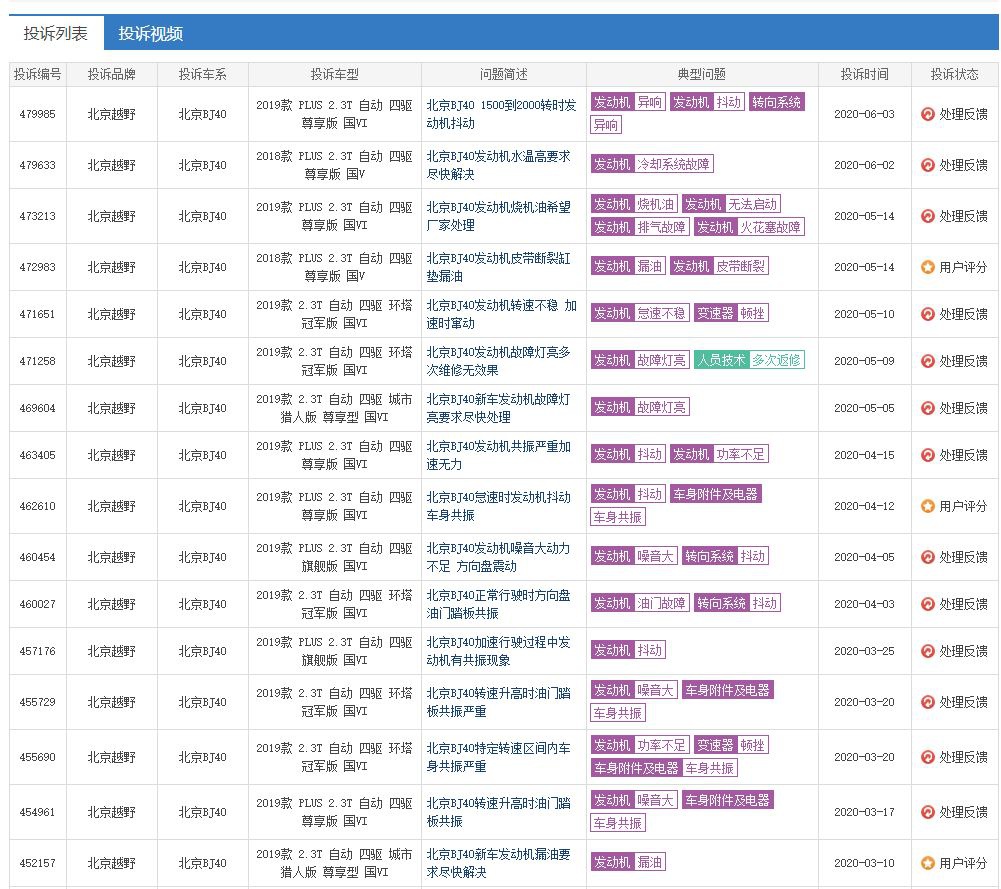
Task: Click status icon for complaint 473213
Action: [x=928, y=216]
